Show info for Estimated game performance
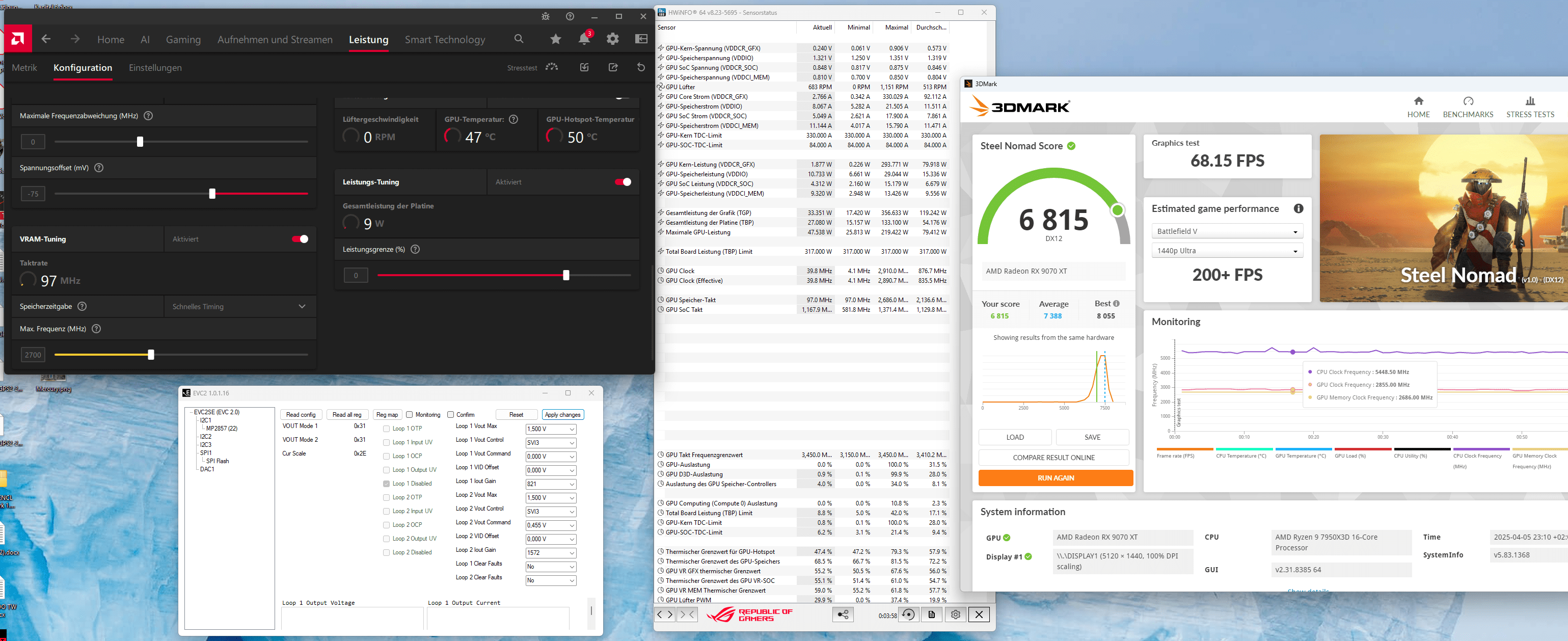1568x641 pixels. point(1299,208)
